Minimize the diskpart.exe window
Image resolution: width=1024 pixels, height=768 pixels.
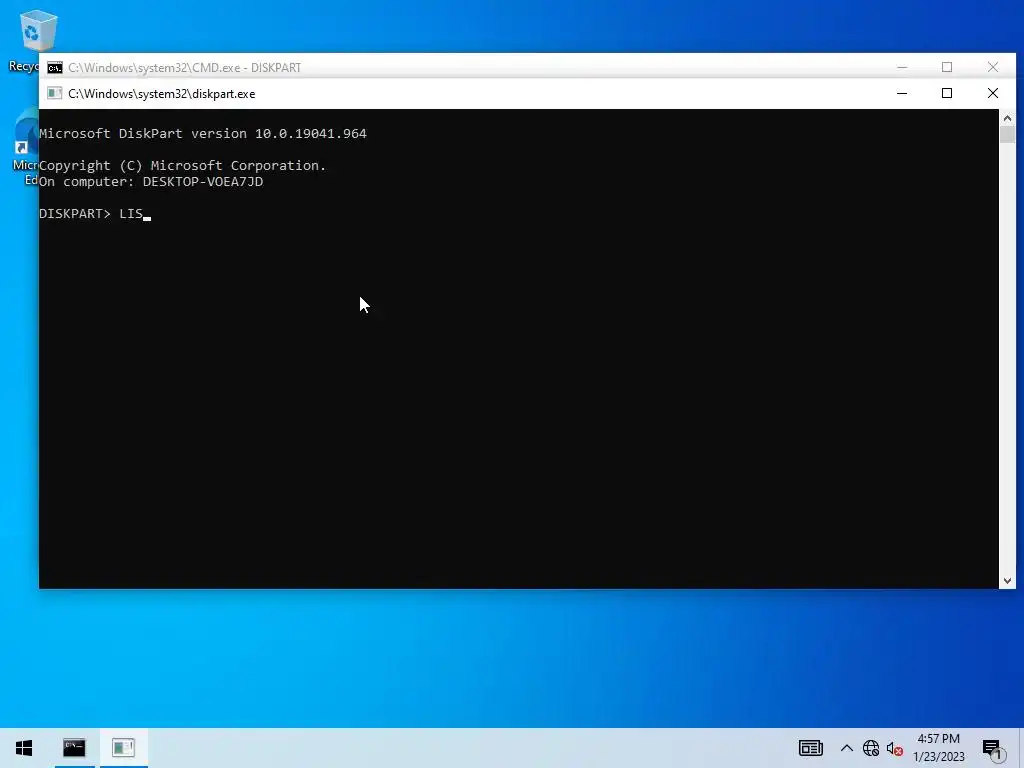pos(902,93)
